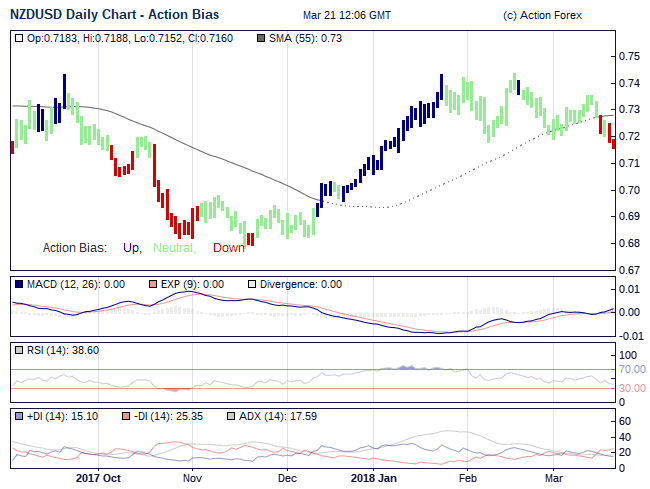
Task: Click the chart title 'NZDUSD Daily Chart - Action Bias'
Action: point(114,15)
